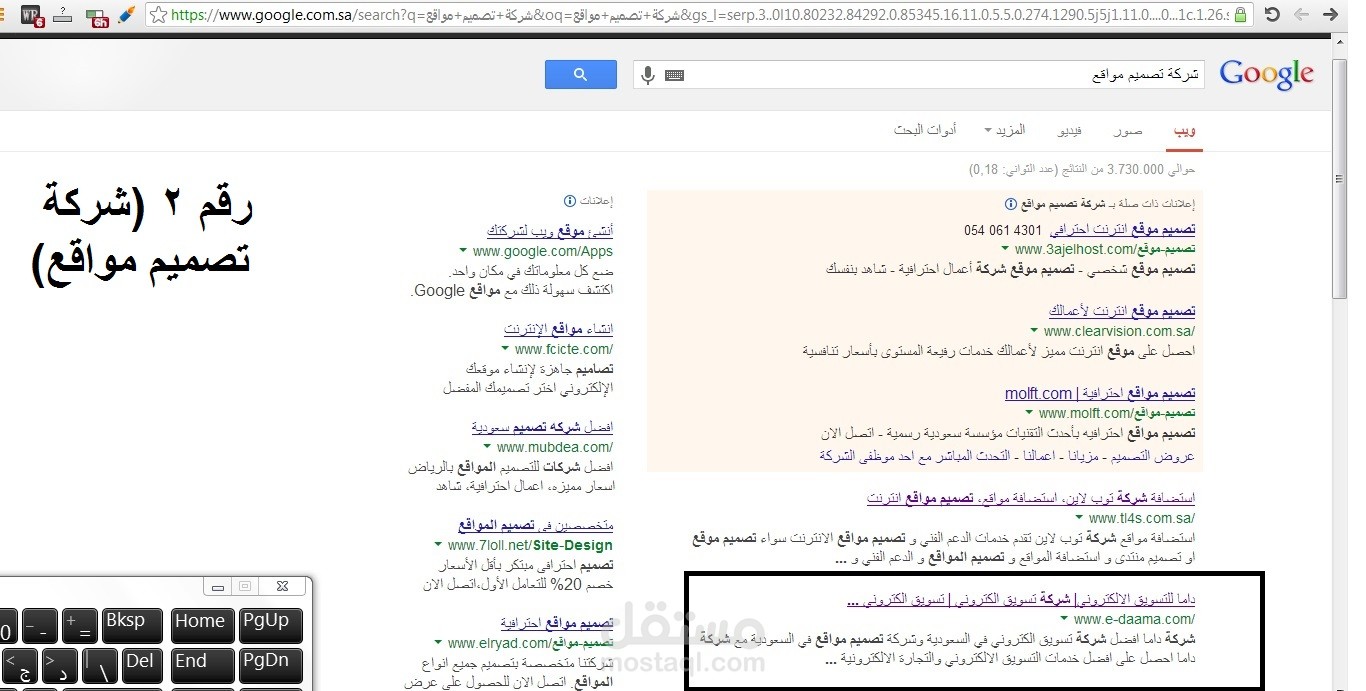Expand arrow next to www.e-daama.com URL
1366x691 pixels.
1063,620
